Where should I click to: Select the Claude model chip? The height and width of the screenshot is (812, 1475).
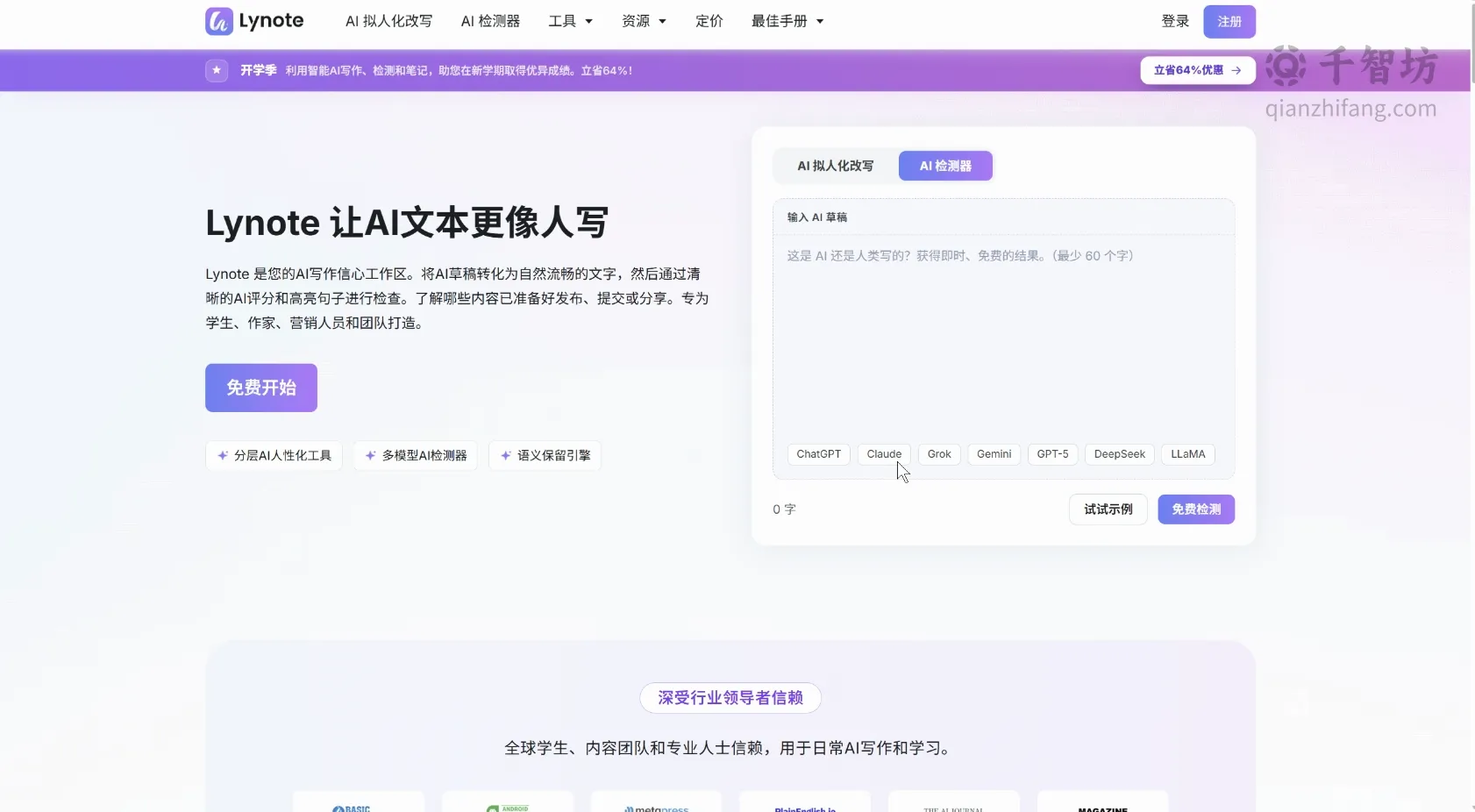pyautogui.click(x=884, y=454)
